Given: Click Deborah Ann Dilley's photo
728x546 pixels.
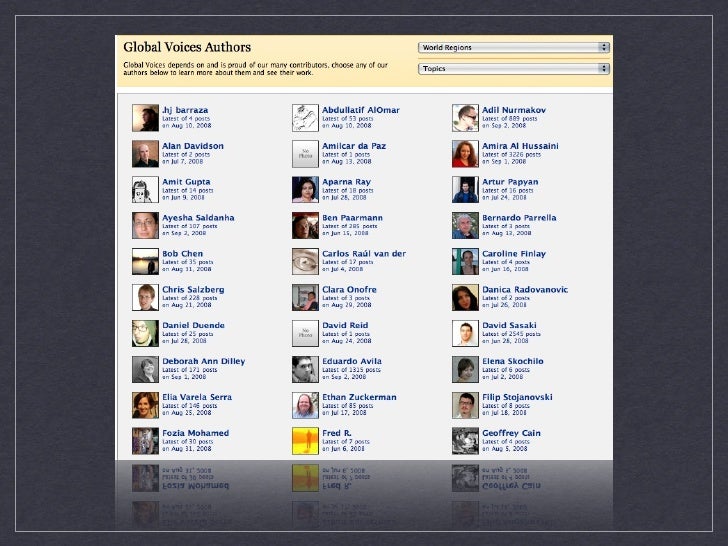Looking at the screenshot, I should pyautogui.click(x=145, y=369).
